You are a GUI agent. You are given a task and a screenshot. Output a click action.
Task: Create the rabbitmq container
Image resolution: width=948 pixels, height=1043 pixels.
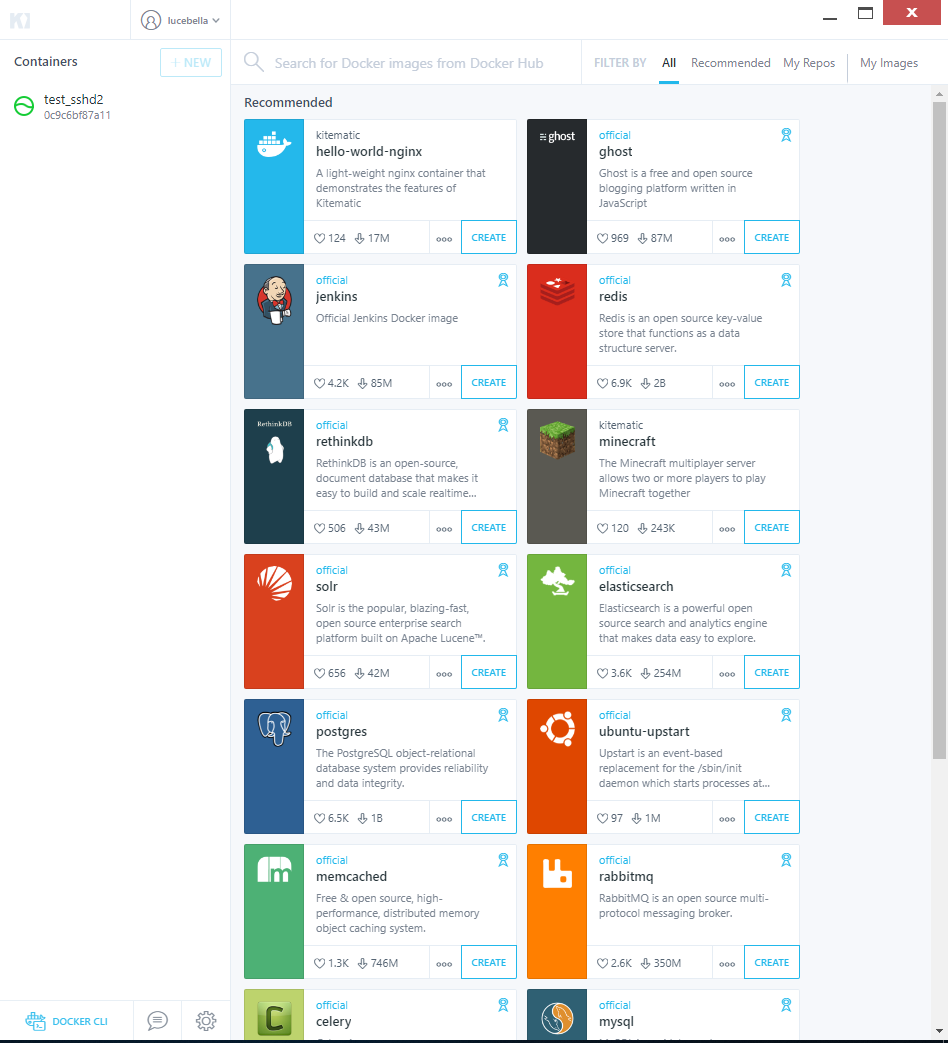coord(772,963)
